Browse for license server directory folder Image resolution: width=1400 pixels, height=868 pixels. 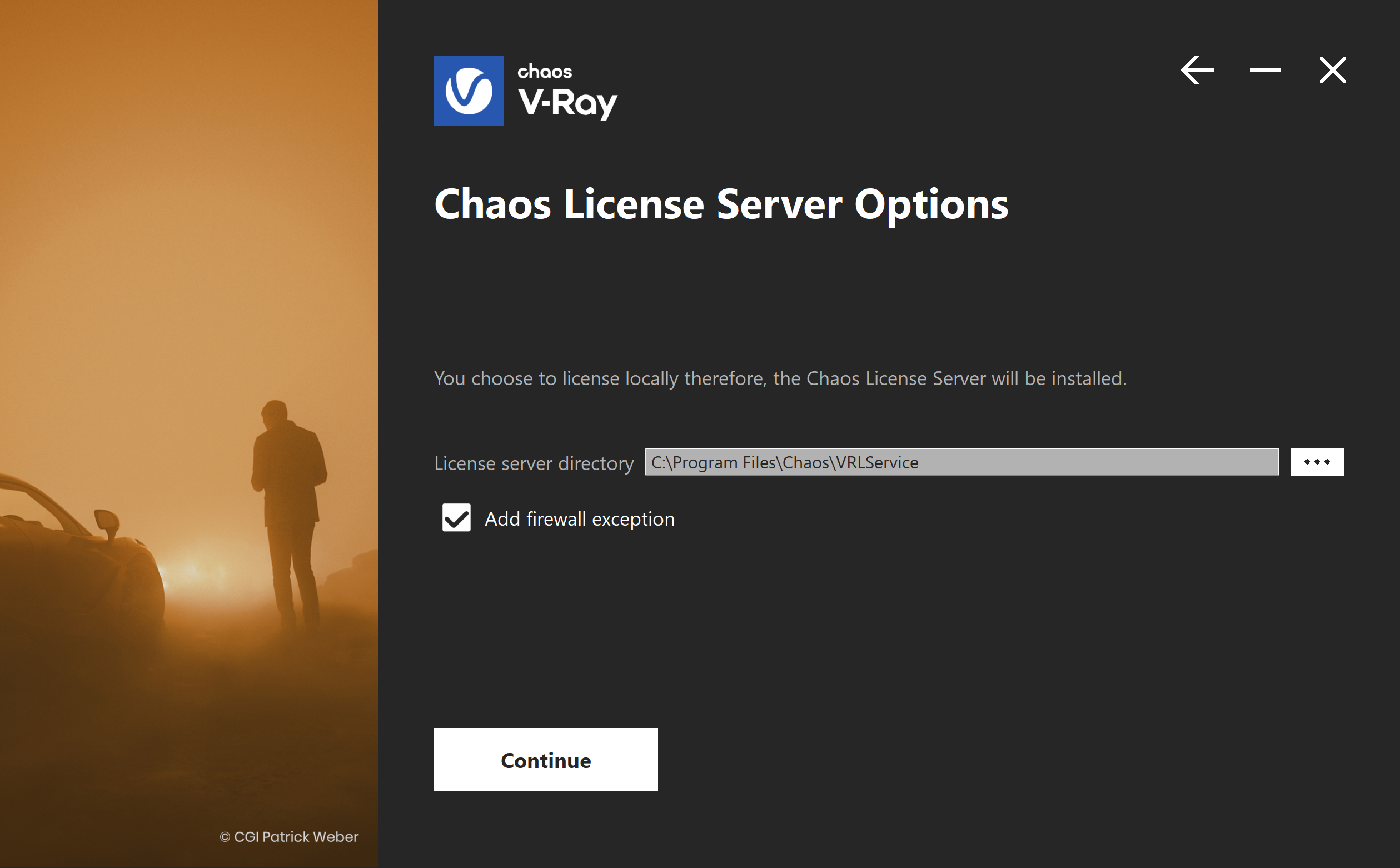coord(1317,462)
